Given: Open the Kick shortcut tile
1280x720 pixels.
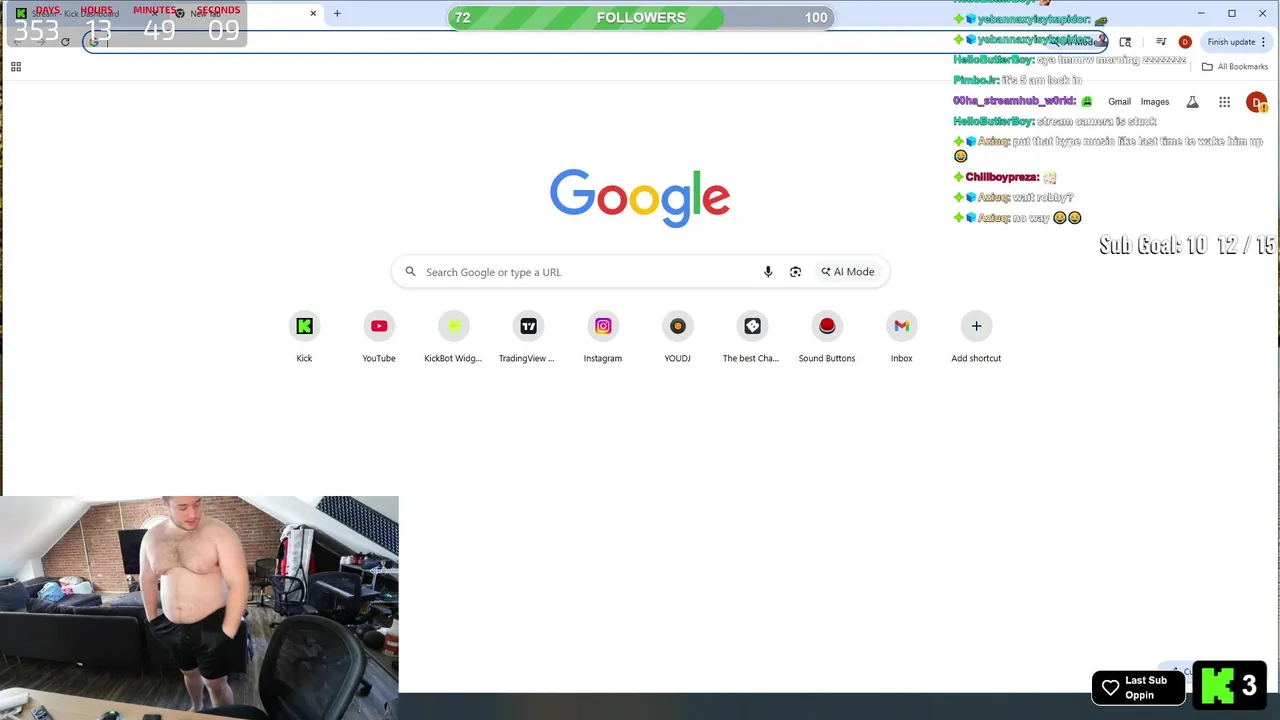Looking at the screenshot, I should [304, 338].
